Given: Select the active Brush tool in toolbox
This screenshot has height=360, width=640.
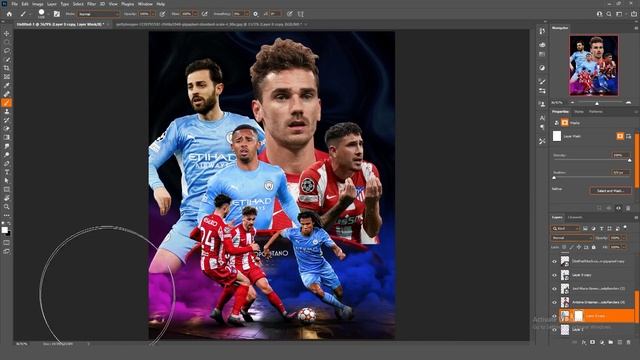Looking at the screenshot, I should click(x=7, y=102).
